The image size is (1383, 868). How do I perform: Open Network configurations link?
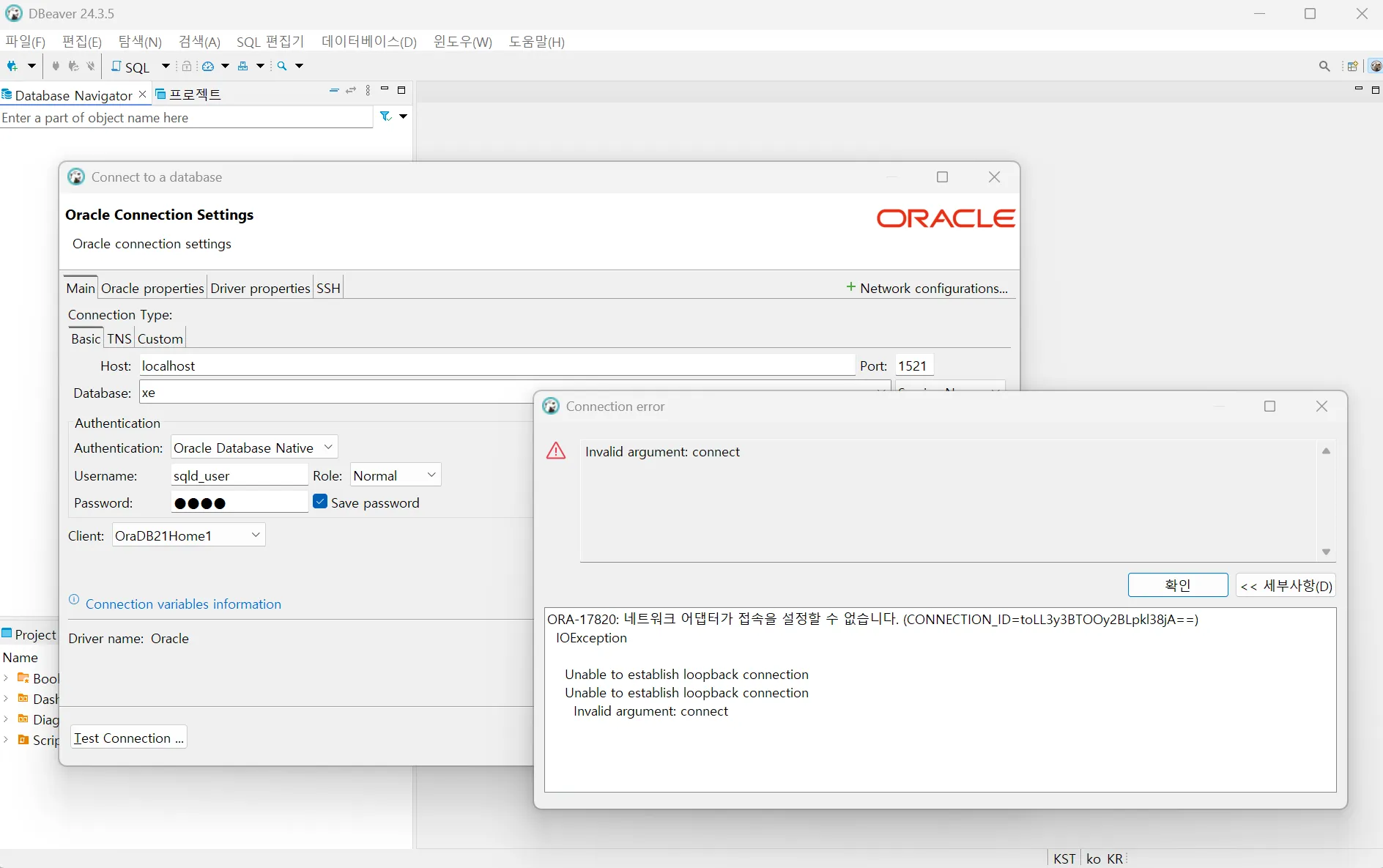click(x=927, y=288)
